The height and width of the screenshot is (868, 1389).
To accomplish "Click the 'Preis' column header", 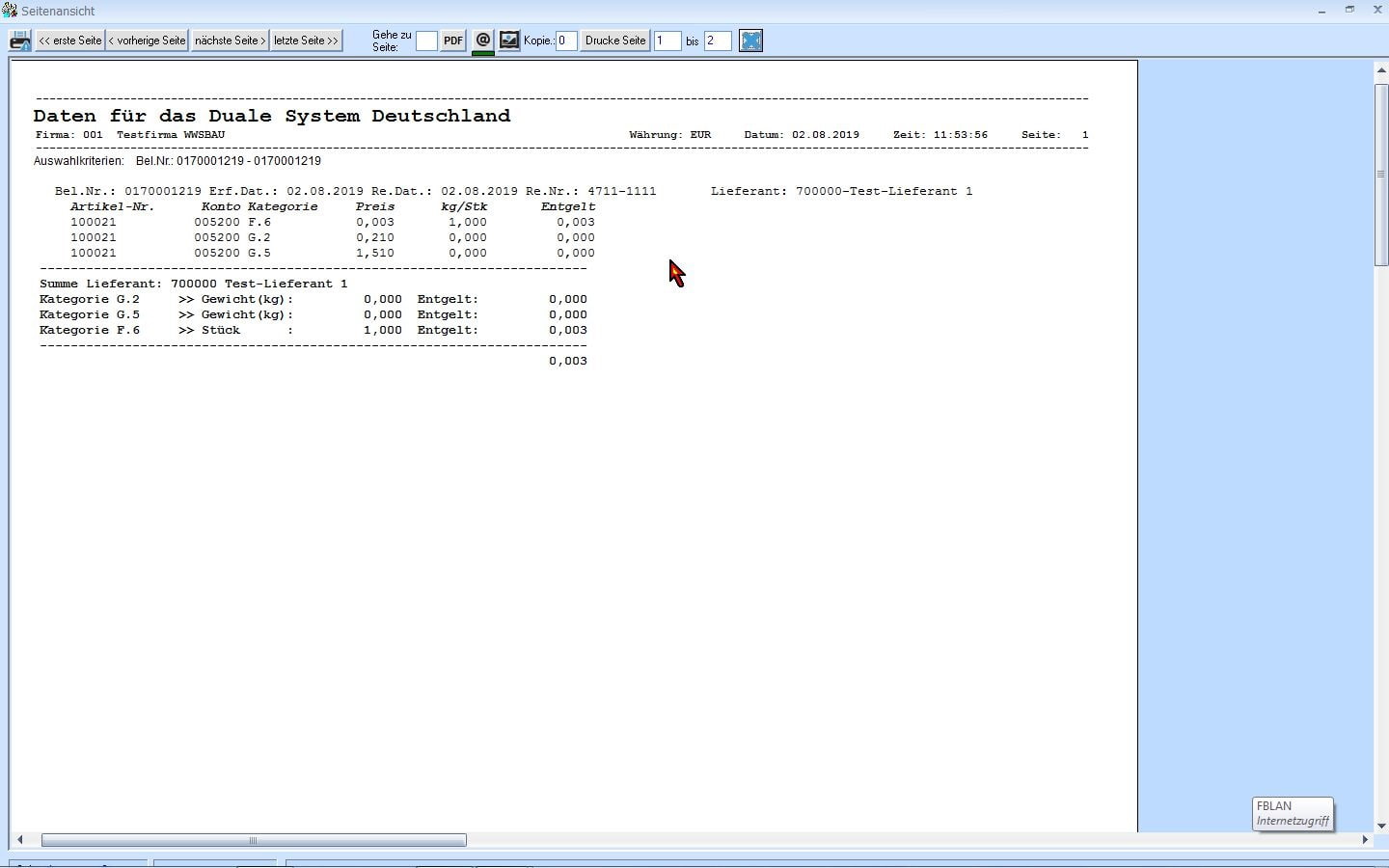I will coord(375,206).
